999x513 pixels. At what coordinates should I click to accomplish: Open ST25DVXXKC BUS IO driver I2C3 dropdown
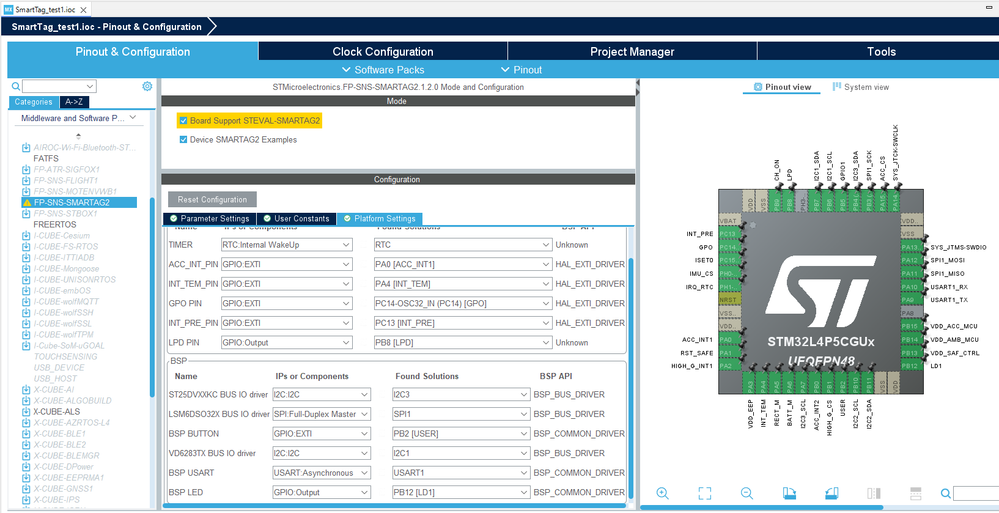[461, 394]
